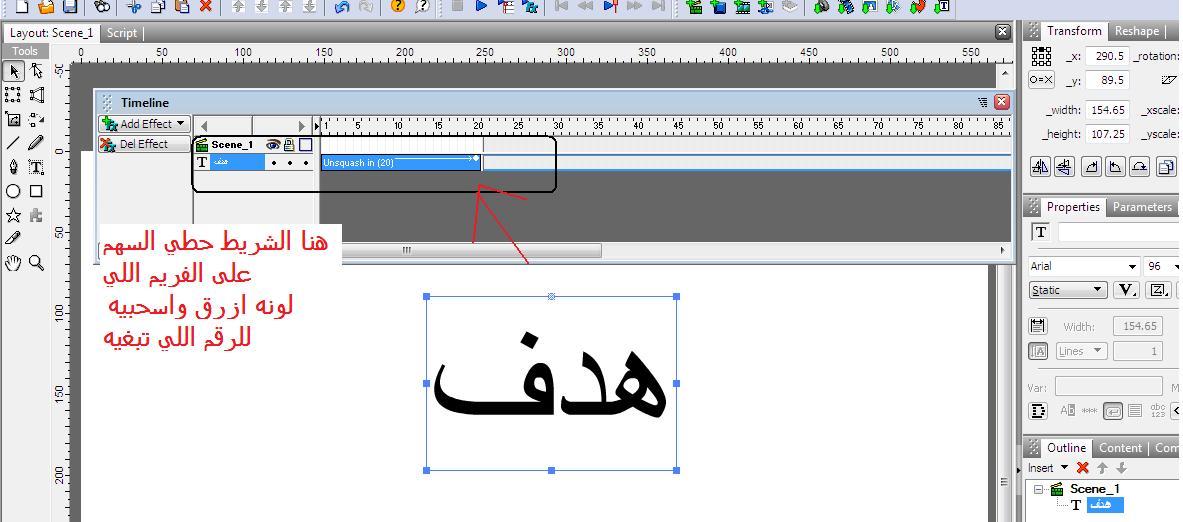The height and width of the screenshot is (522, 1183).
Task: Choose the Autoshape star tool
Action: (x=13, y=215)
